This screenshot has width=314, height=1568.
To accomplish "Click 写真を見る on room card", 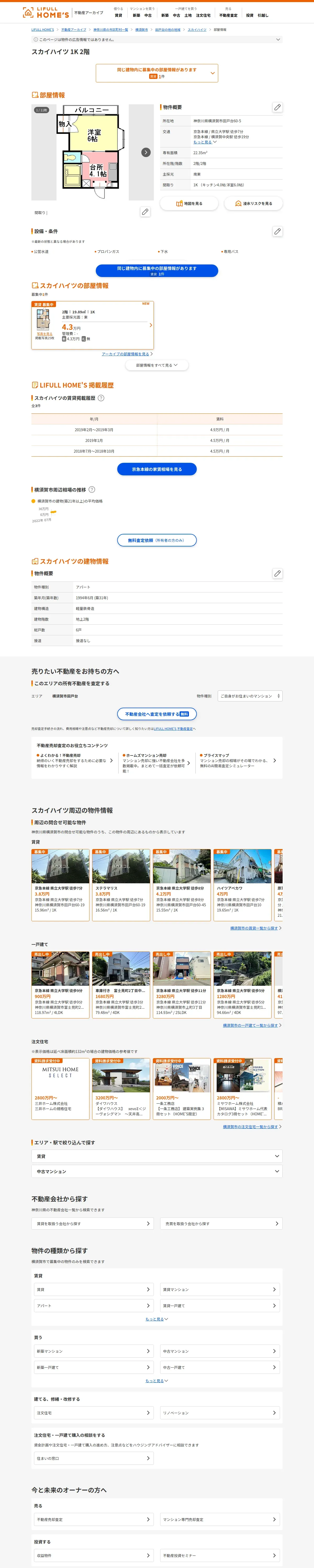I will click(44, 333).
